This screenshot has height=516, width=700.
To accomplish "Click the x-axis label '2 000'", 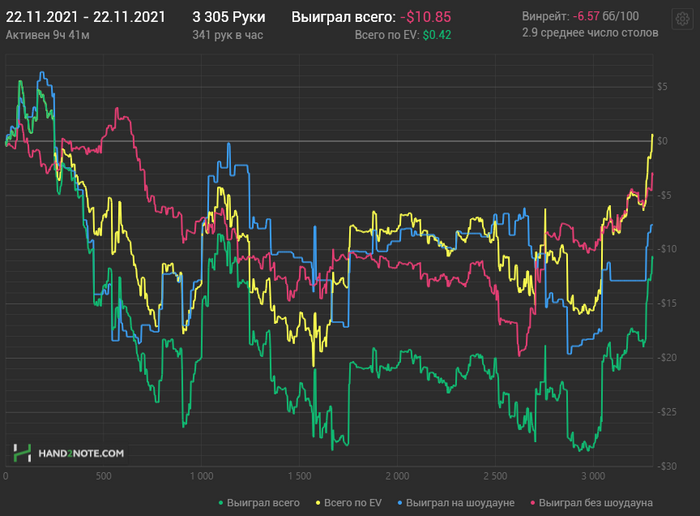I will [x=397, y=476].
